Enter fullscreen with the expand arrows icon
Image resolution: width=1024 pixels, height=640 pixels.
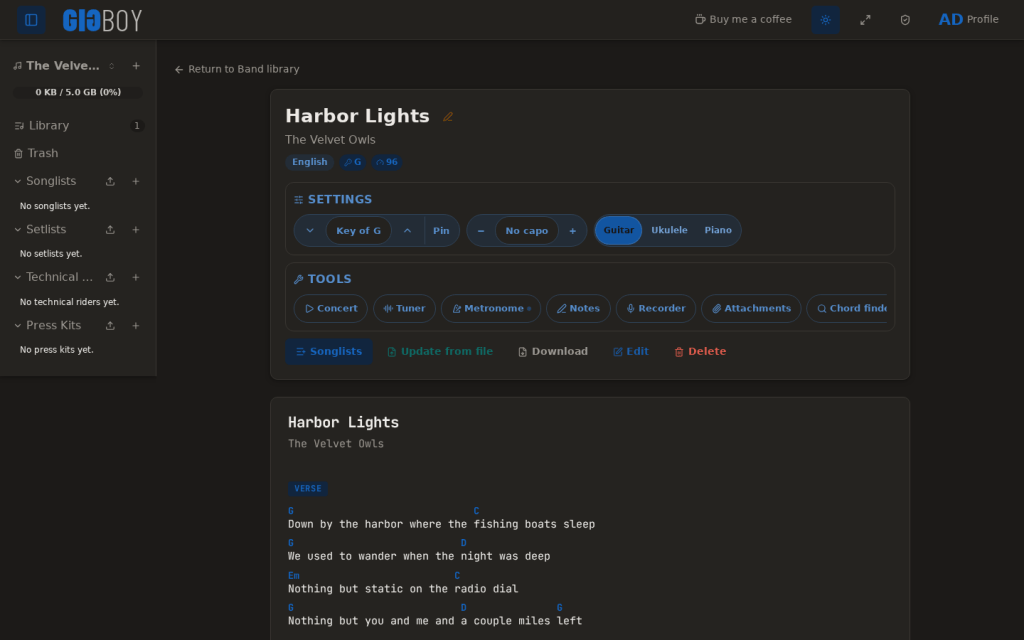tap(865, 20)
